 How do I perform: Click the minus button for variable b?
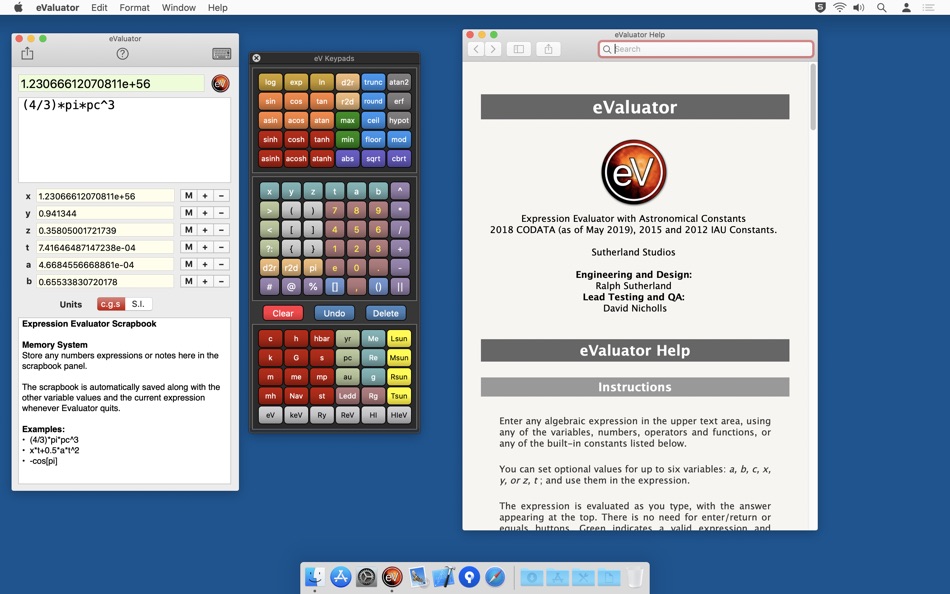[x=221, y=281]
